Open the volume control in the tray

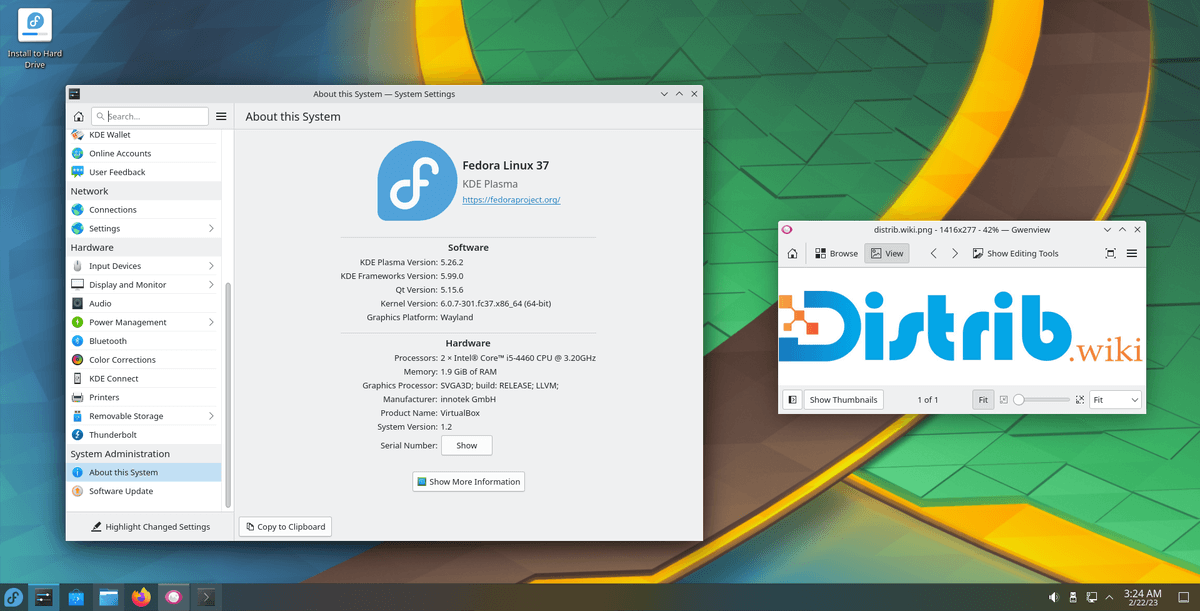(1054, 597)
